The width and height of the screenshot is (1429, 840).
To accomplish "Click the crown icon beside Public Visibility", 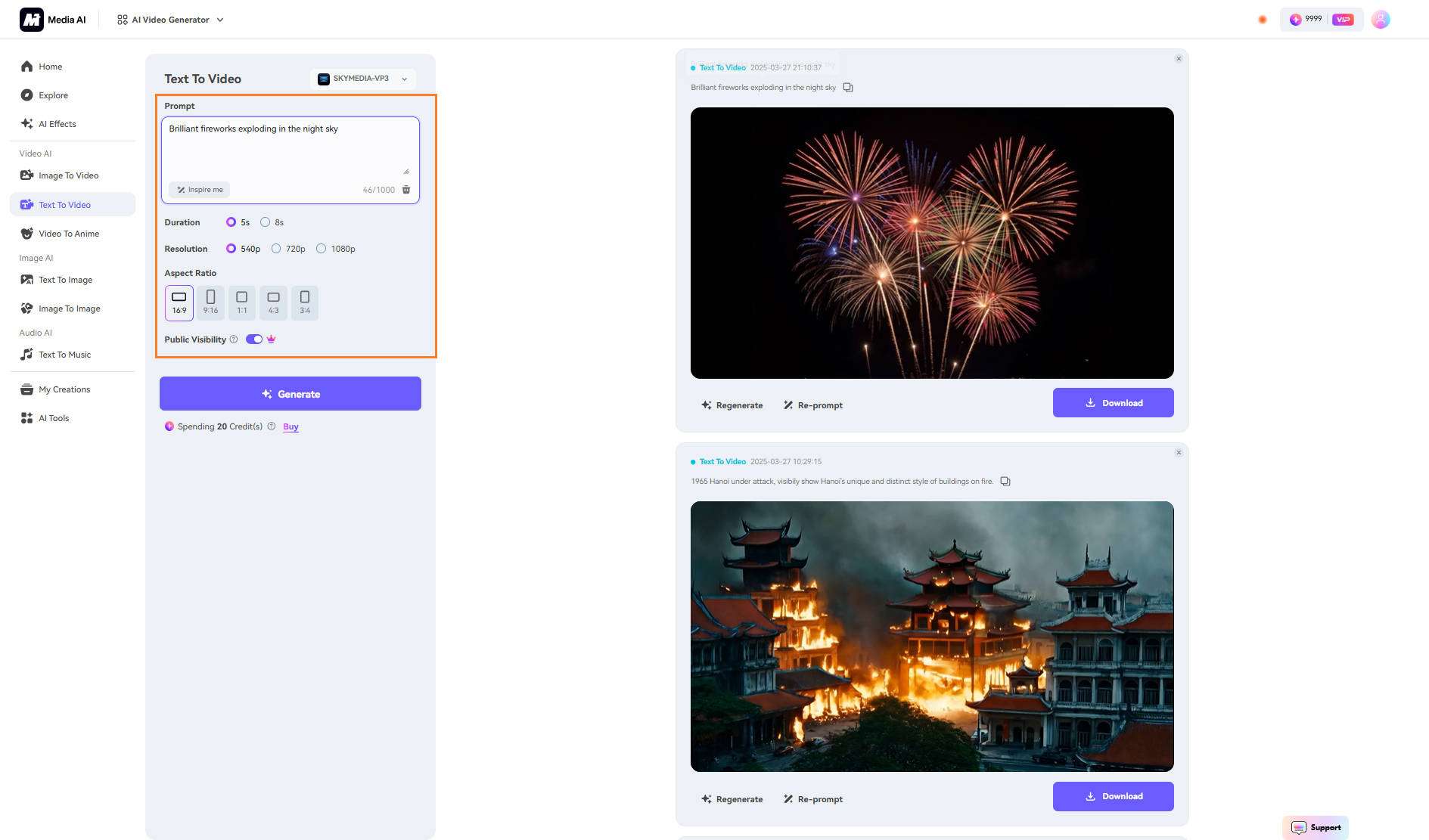I will tap(271, 339).
